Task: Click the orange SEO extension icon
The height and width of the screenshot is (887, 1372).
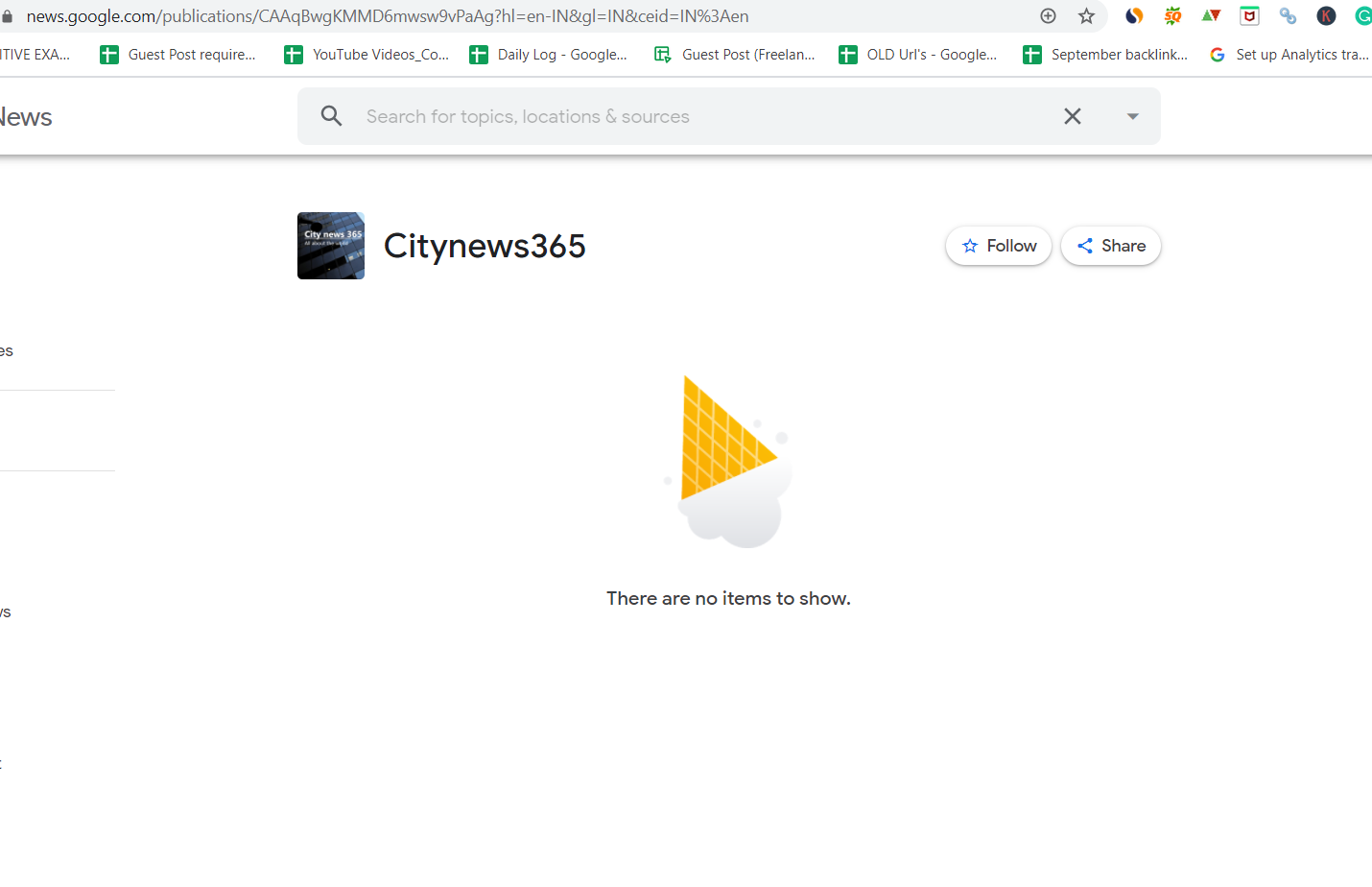Action: tap(1172, 15)
